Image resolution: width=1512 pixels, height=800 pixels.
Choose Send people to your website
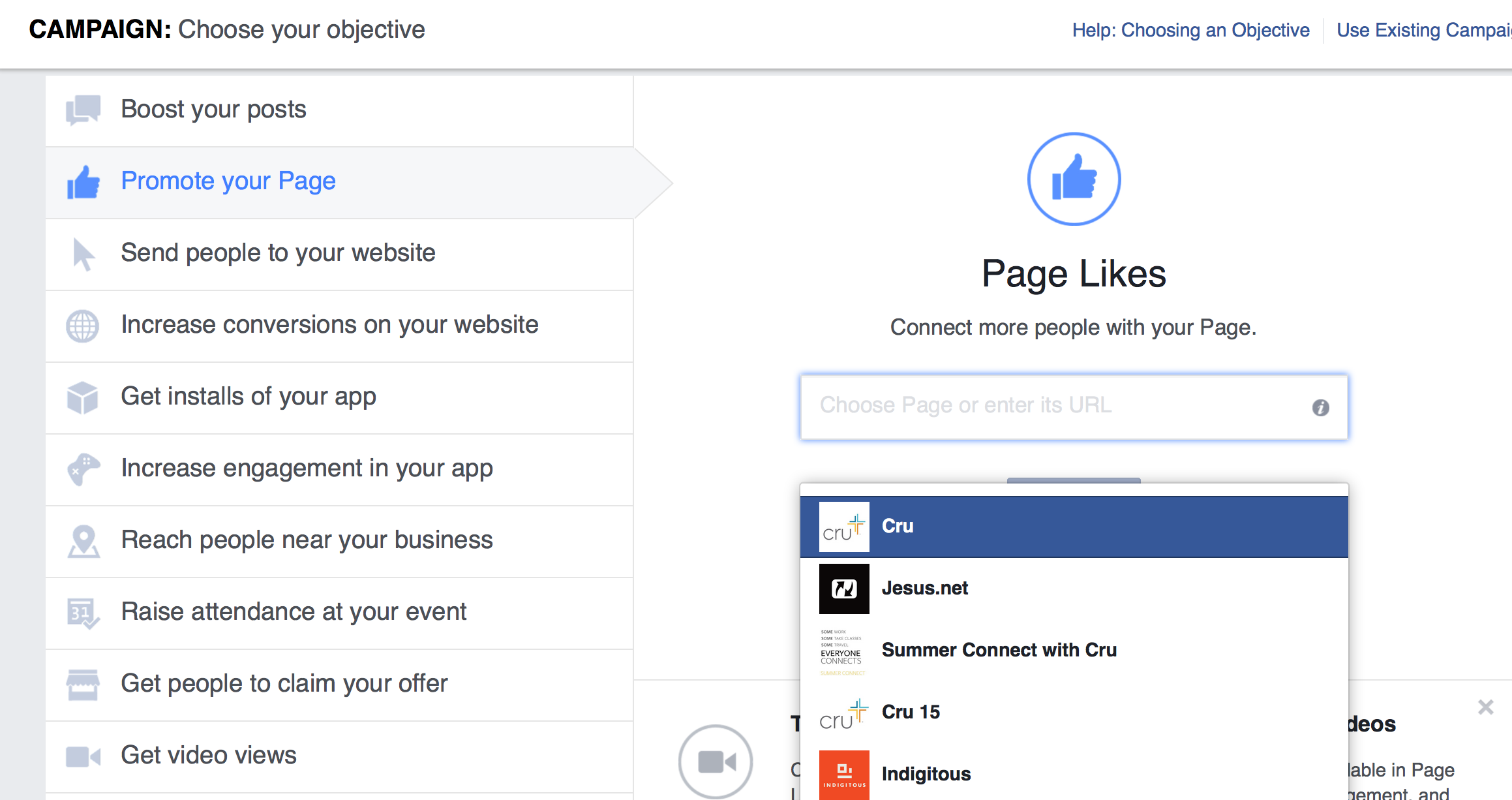coord(339,254)
